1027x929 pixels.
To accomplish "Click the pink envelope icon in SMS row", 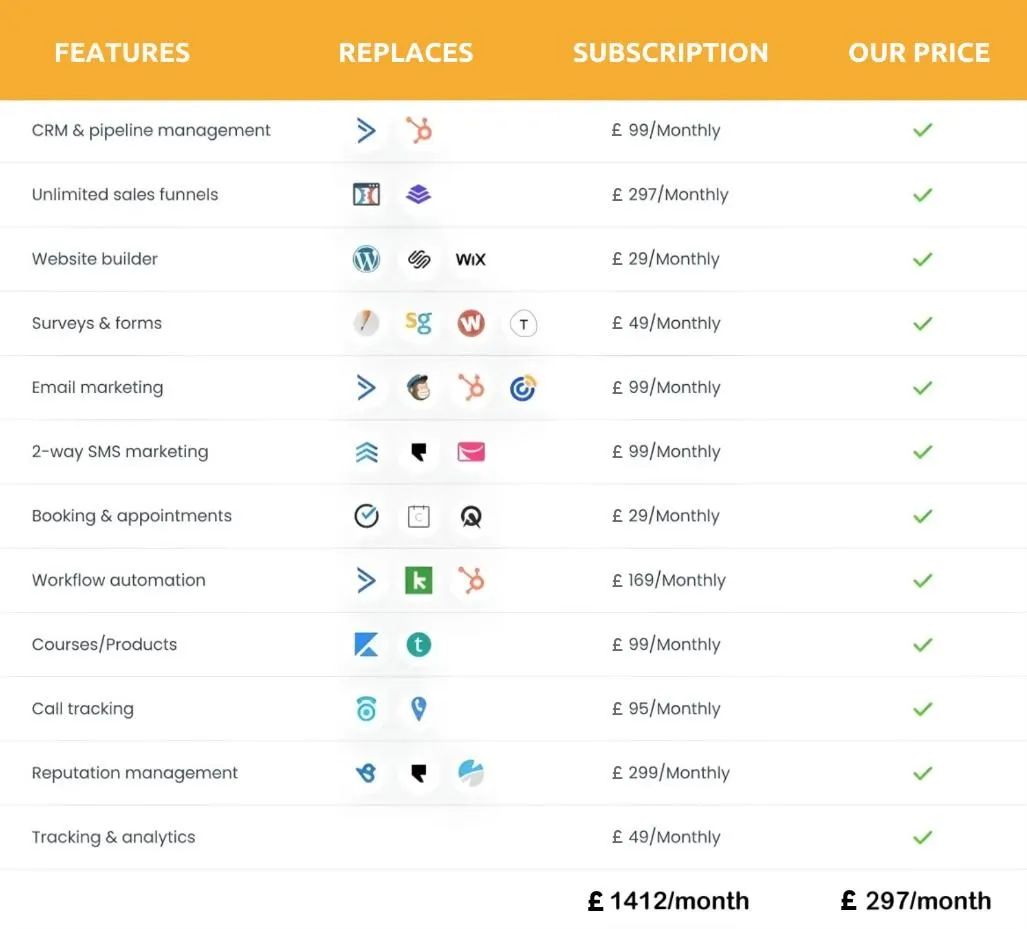I will click(x=471, y=451).
